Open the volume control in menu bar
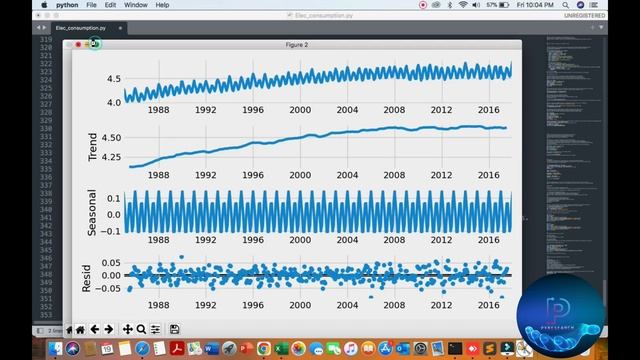 click(476, 5)
